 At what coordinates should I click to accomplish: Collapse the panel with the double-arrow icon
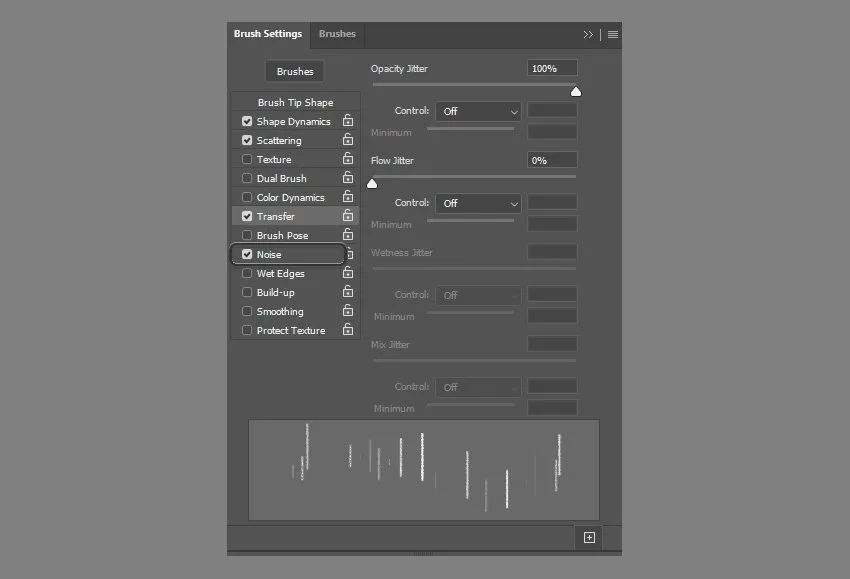point(588,34)
